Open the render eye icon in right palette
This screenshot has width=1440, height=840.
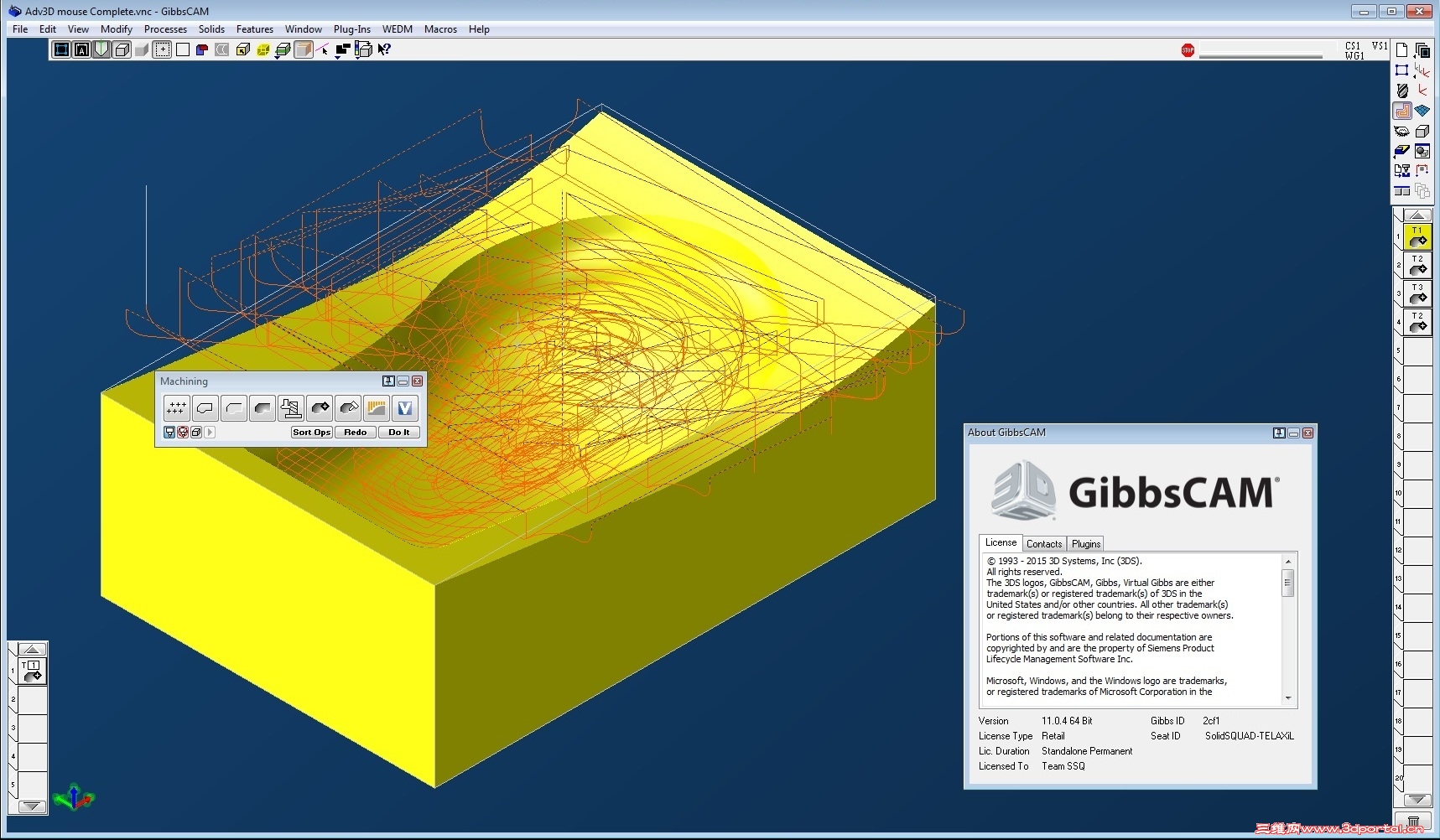point(1401,131)
